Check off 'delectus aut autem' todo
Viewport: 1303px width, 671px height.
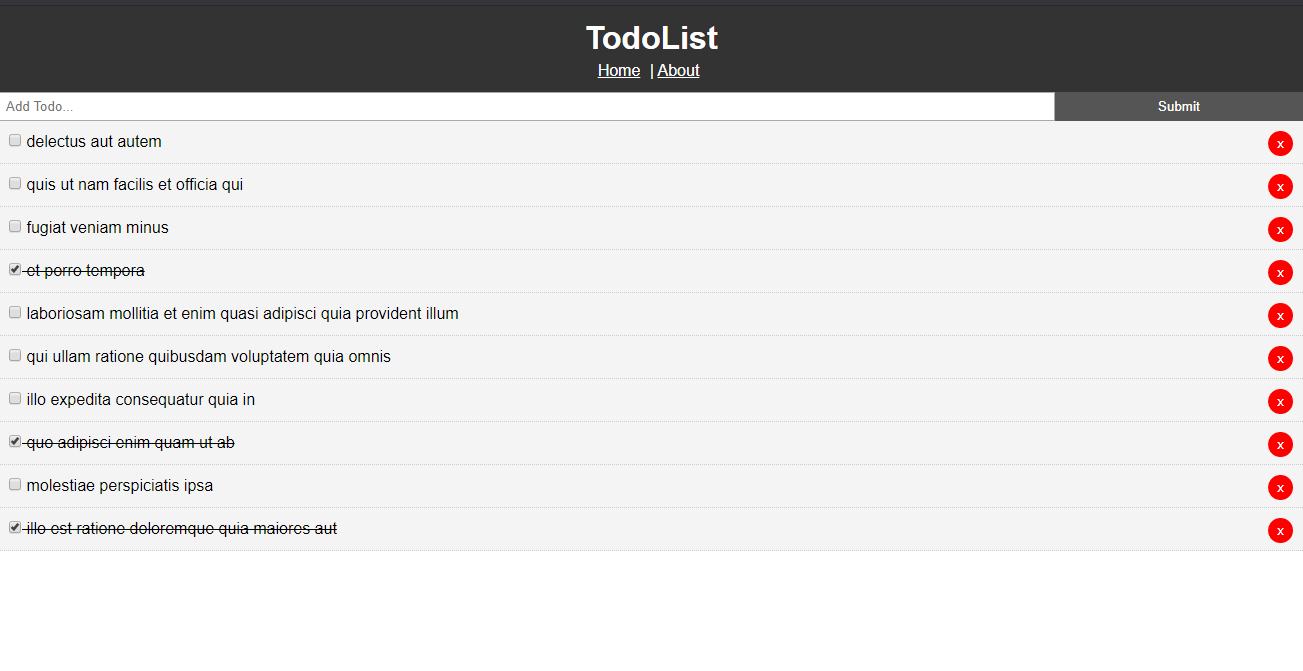coord(15,140)
